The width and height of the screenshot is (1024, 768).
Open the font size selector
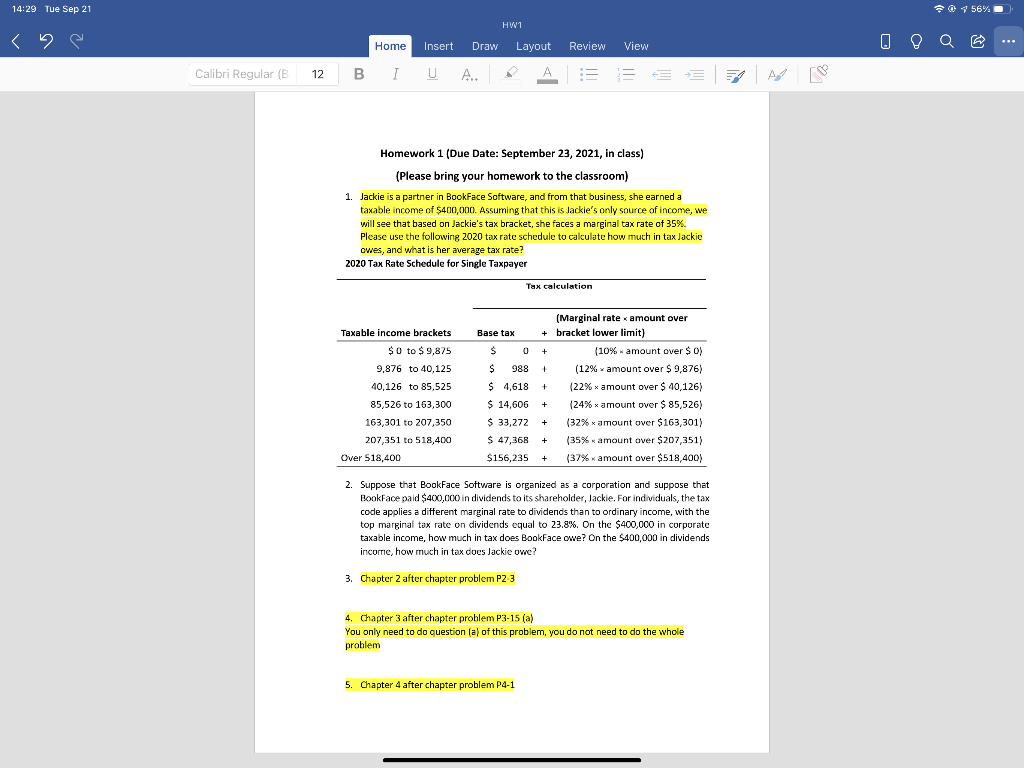point(317,73)
